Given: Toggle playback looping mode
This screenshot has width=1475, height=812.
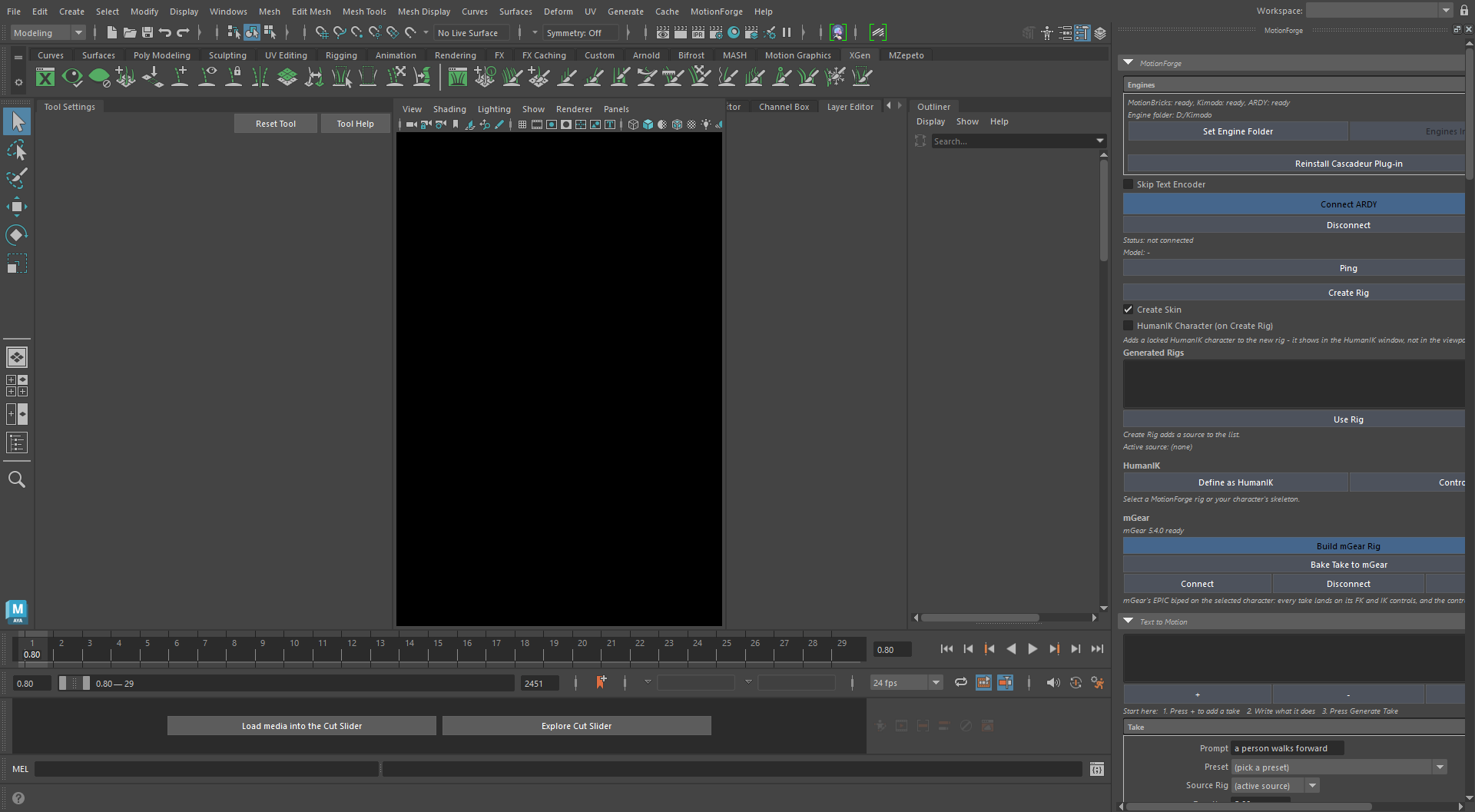Looking at the screenshot, I should tap(961, 683).
